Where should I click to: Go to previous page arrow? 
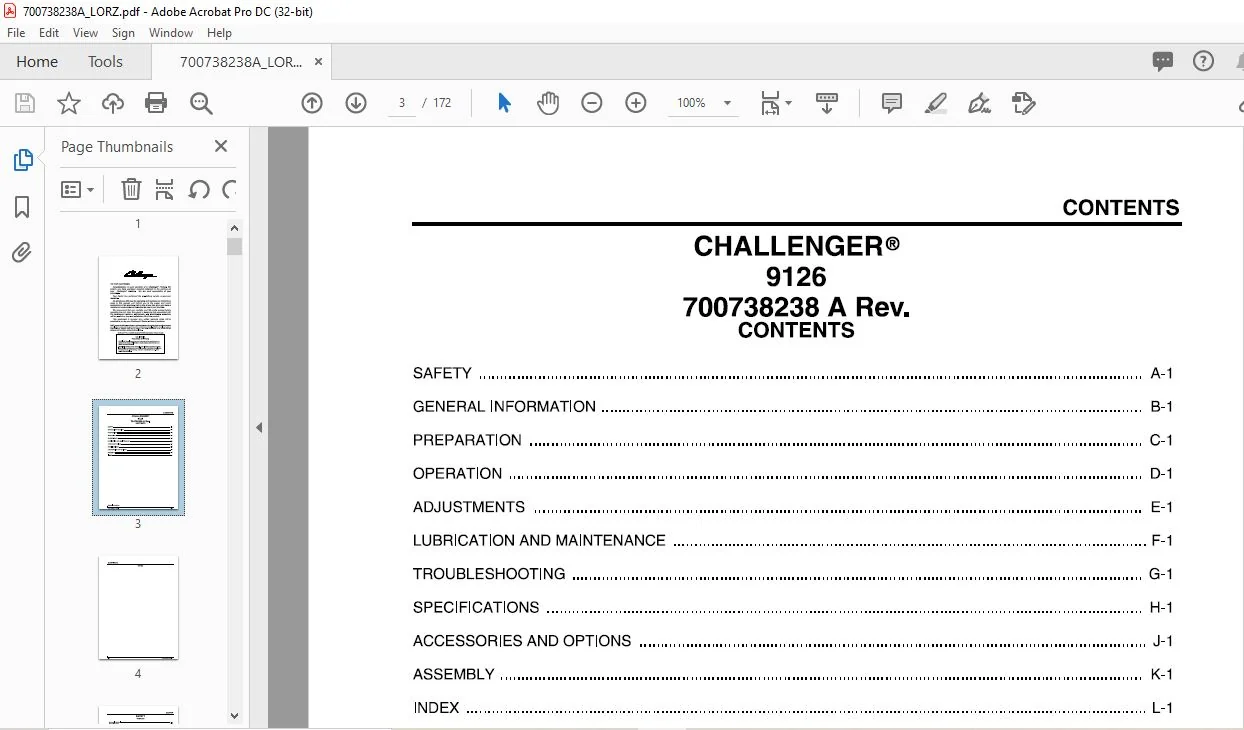click(312, 103)
